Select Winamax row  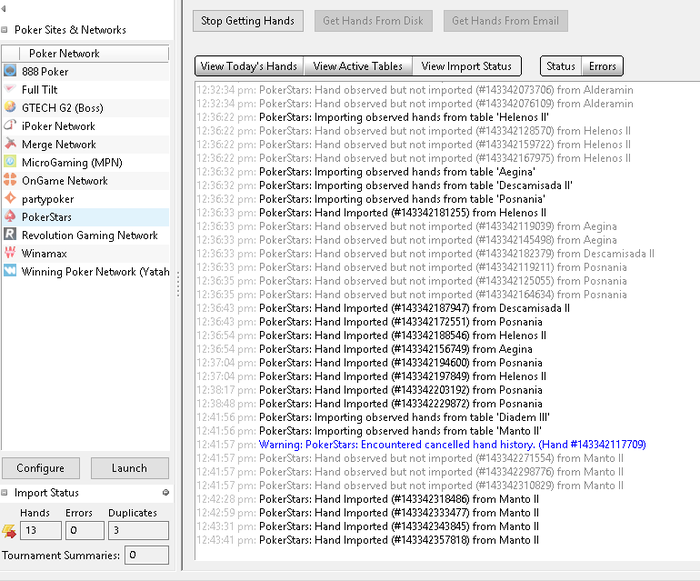[86, 253]
